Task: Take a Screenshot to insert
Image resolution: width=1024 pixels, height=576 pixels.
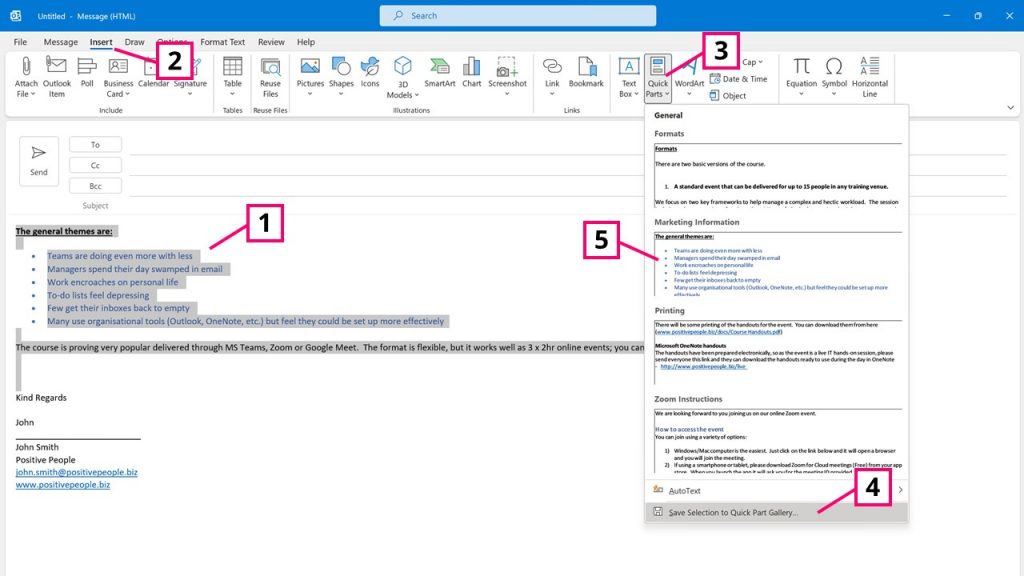Action: tap(507, 72)
